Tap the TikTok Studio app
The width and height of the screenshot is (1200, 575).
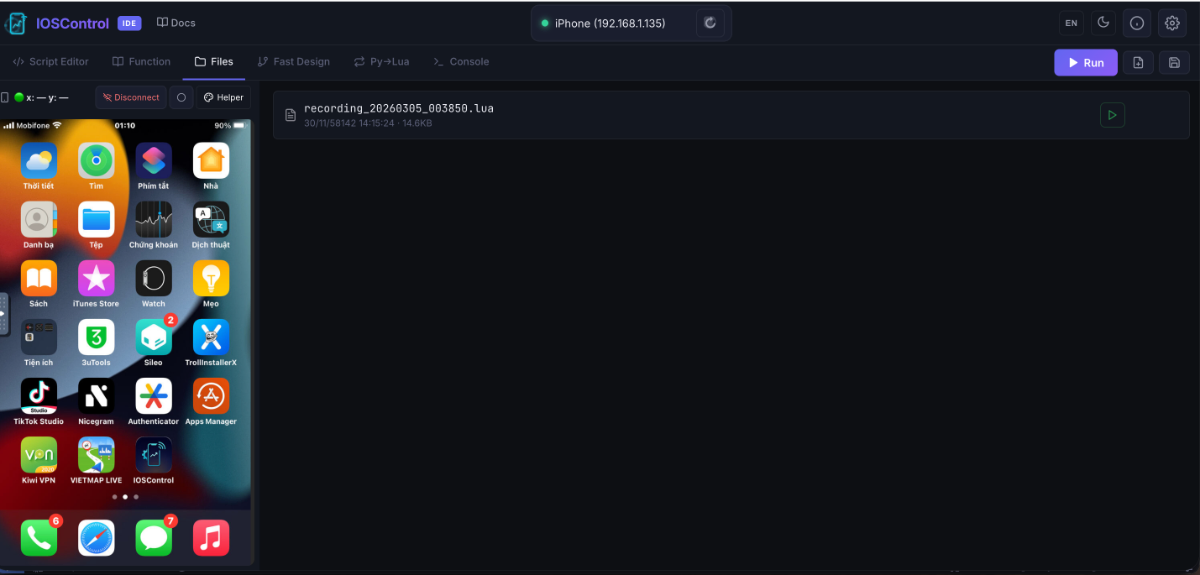tap(38, 396)
